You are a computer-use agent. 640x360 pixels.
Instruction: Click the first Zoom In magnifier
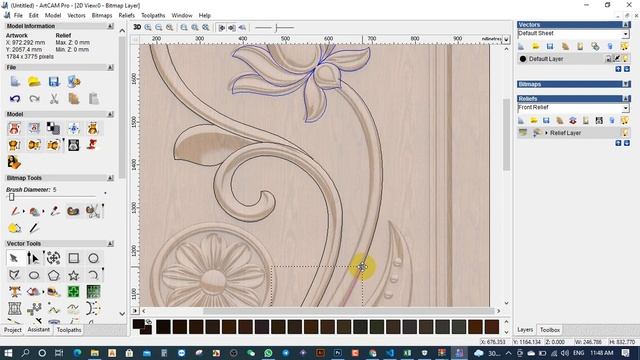coord(148,27)
